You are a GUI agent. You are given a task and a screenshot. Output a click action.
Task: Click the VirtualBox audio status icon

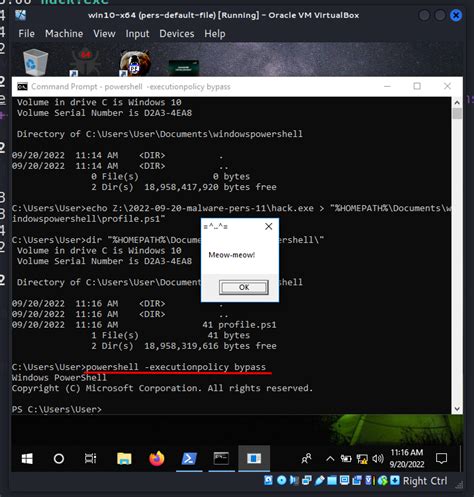294,480
